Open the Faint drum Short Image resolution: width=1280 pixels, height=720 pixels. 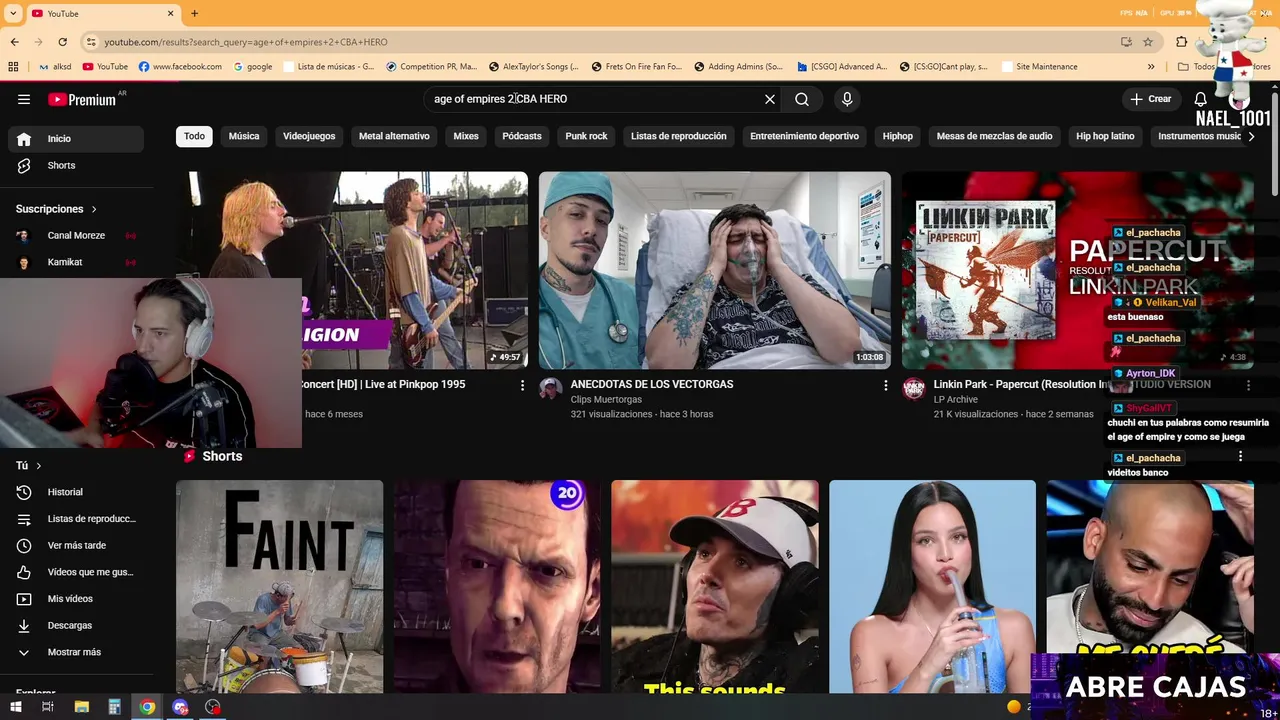coord(280,586)
